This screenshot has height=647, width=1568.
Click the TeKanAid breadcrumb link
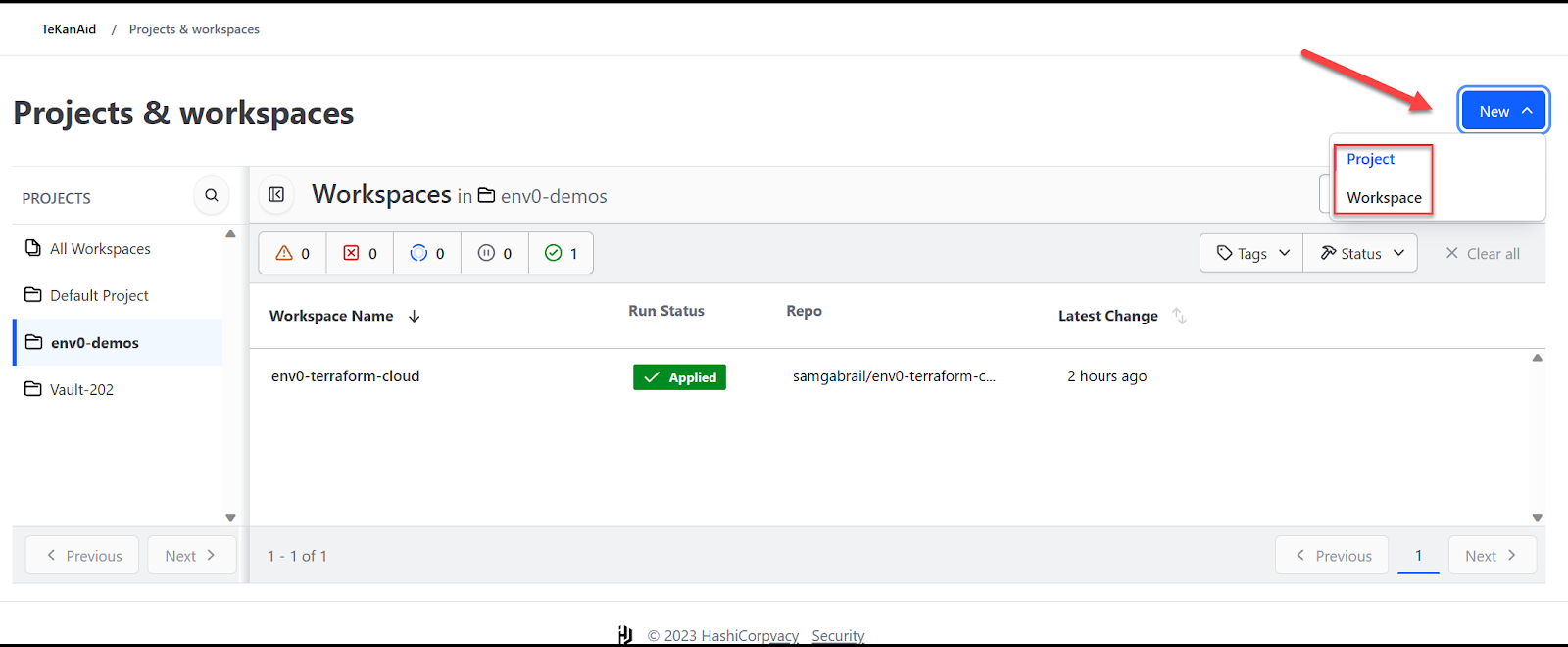(69, 29)
